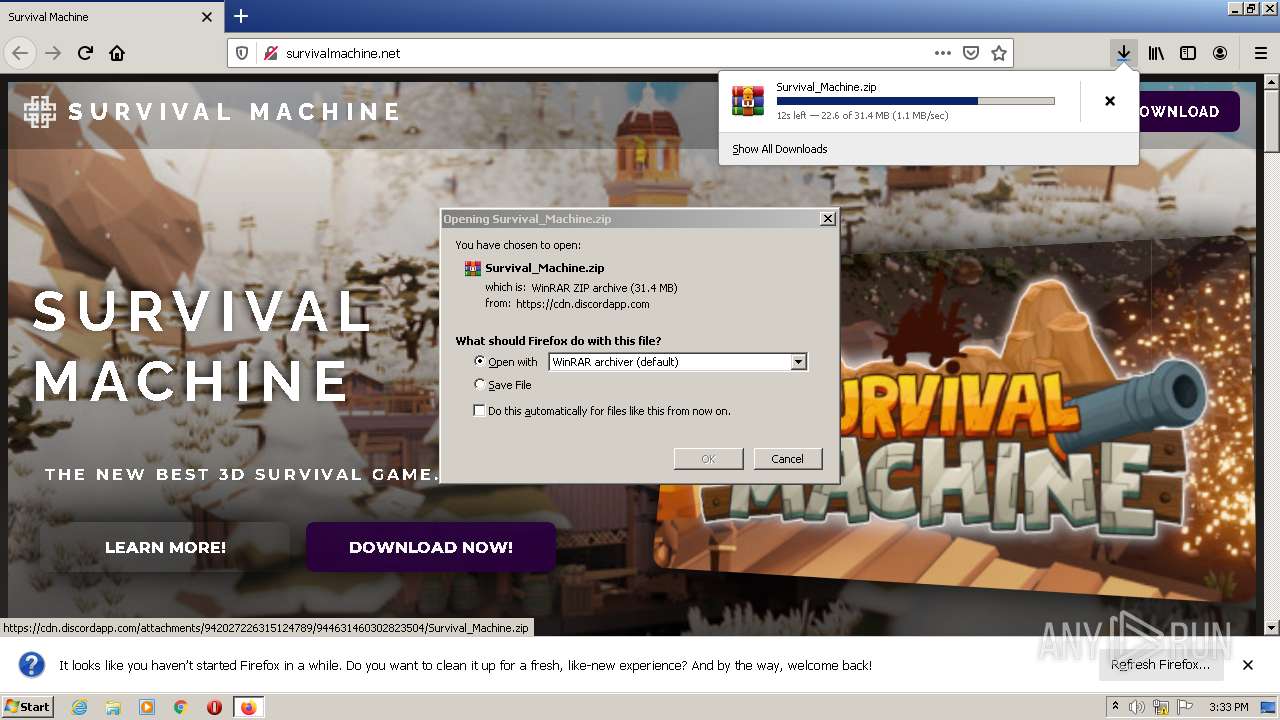Click the blue question mark info icon

point(32,665)
